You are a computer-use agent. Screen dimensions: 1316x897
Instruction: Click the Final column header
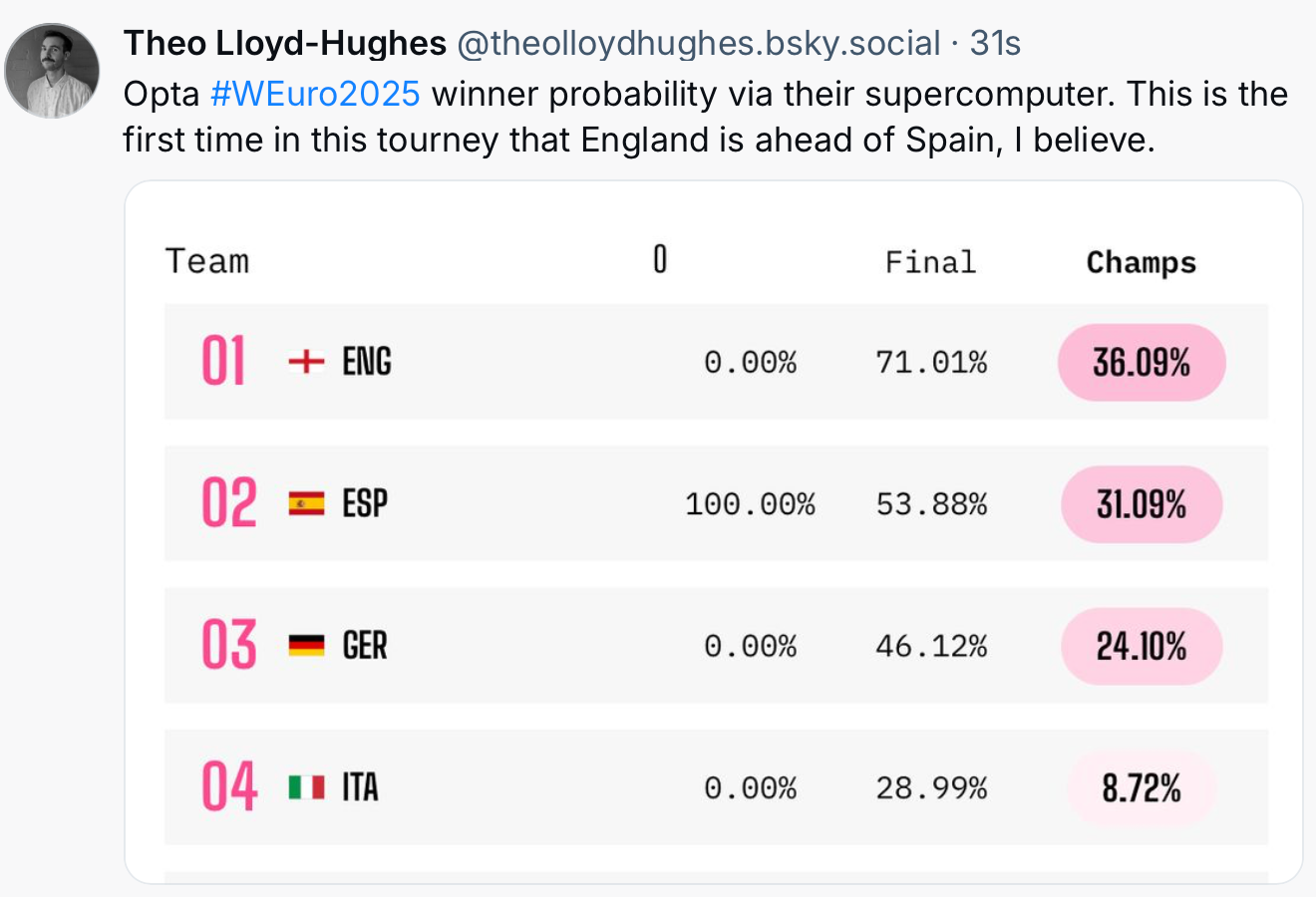click(930, 262)
